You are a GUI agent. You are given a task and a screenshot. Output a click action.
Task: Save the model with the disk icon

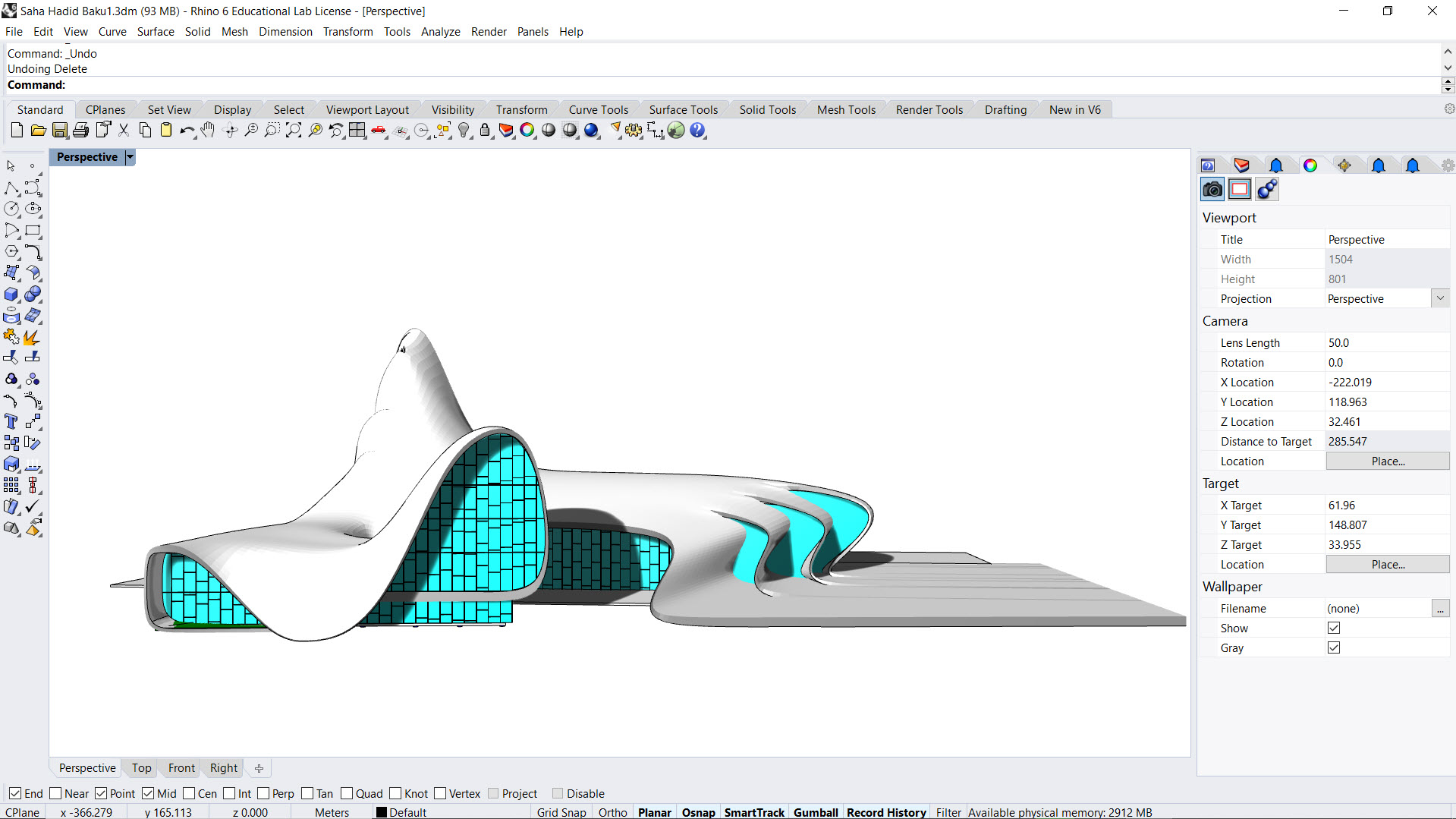pos(59,131)
